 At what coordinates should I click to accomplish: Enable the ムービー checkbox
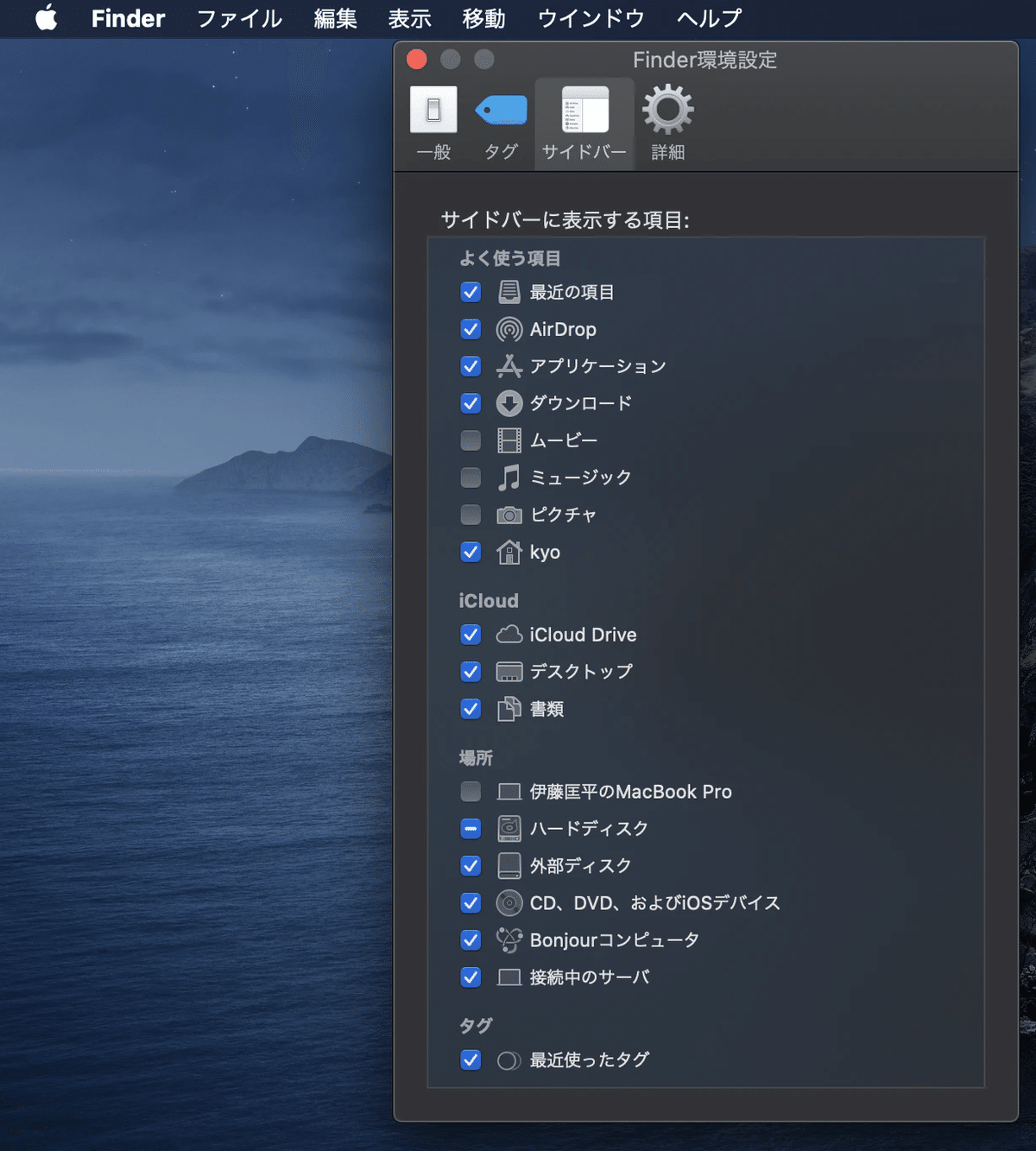pyautogui.click(x=471, y=440)
